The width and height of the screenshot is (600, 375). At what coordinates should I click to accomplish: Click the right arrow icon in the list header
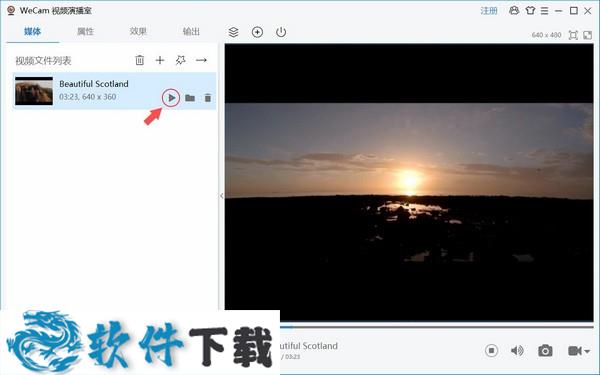(201, 60)
